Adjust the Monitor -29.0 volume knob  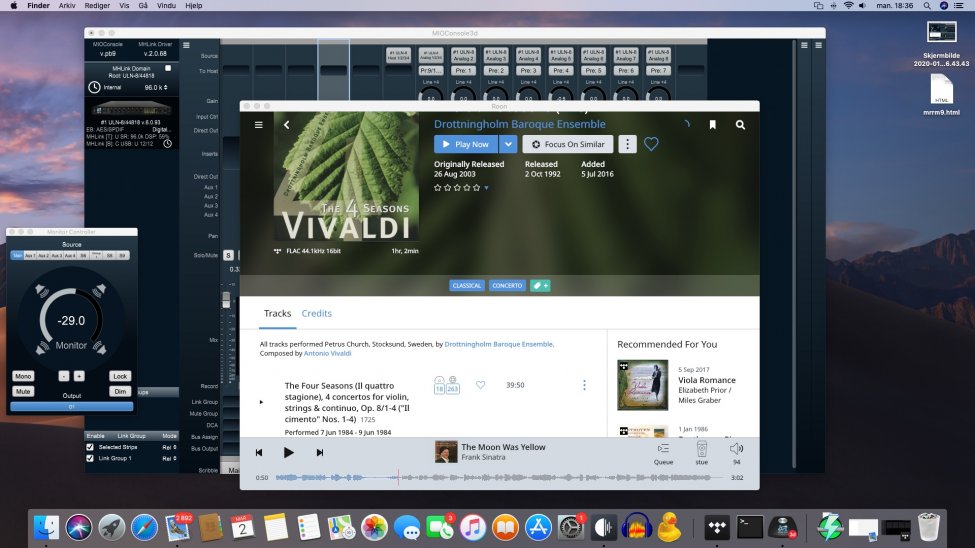click(71, 320)
